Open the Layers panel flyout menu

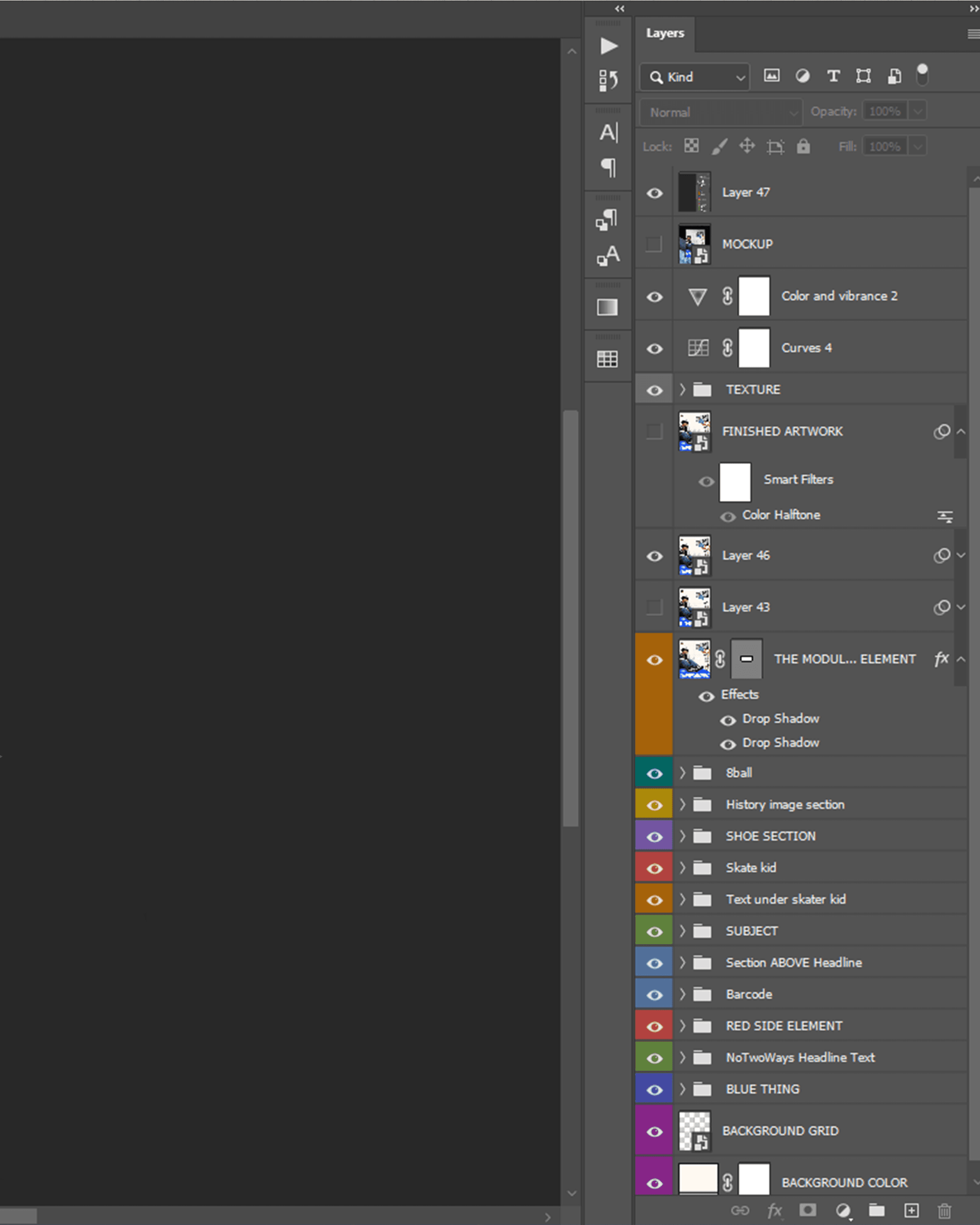click(x=973, y=34)
